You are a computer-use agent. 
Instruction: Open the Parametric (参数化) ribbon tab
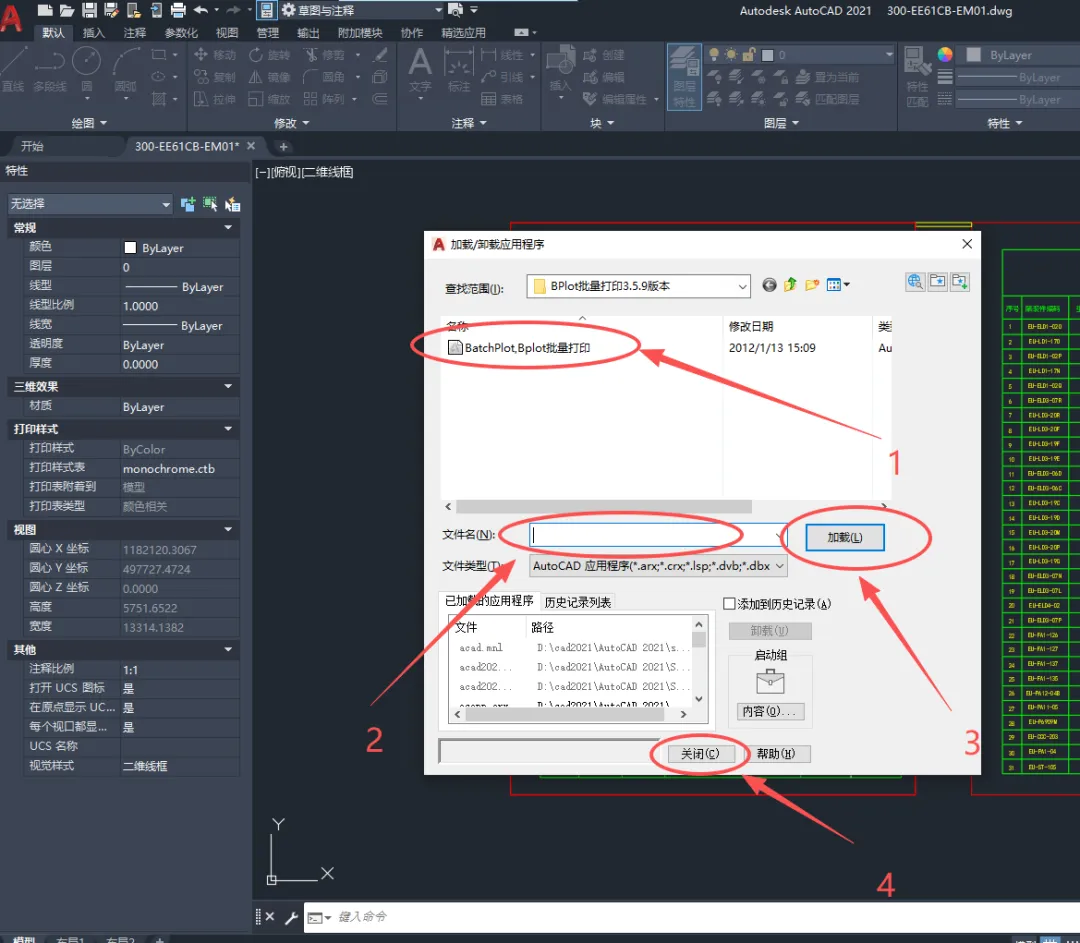(181, 32)
